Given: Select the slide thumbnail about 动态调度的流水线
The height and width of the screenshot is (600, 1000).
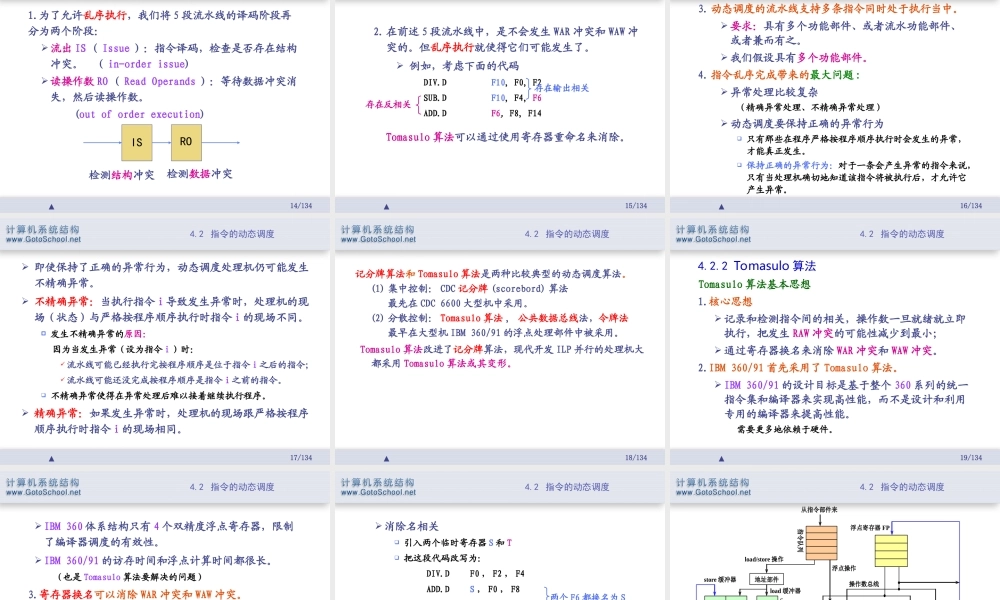Looking at the screenshot, I should (x=833, y=110).
